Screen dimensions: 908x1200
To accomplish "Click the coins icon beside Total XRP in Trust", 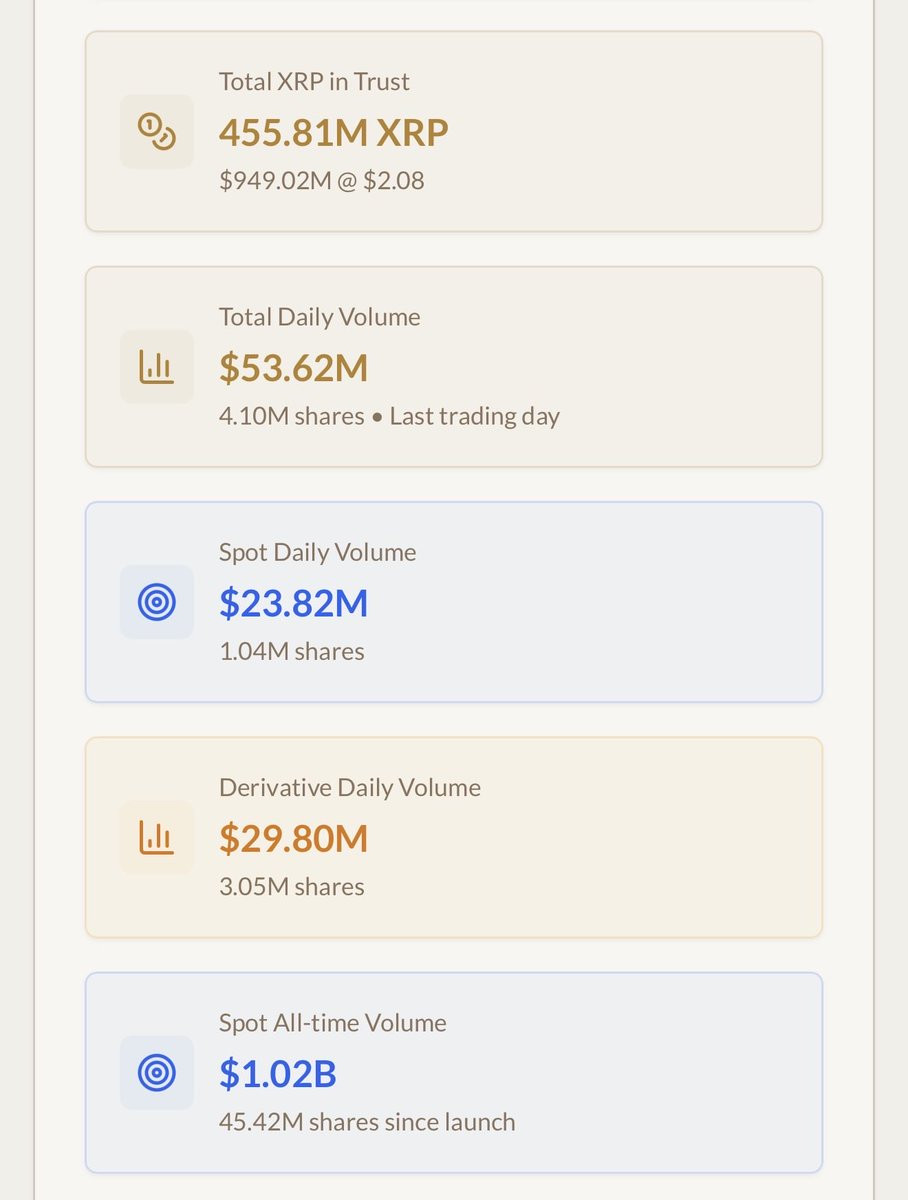I will [x=157, y=132].
